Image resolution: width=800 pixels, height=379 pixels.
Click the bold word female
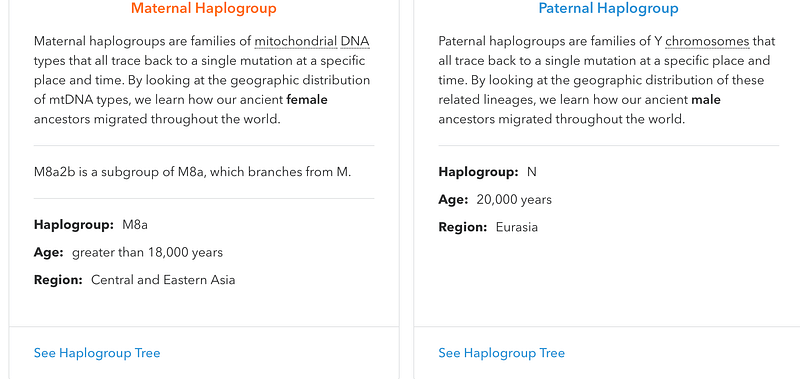pos(307,100)
